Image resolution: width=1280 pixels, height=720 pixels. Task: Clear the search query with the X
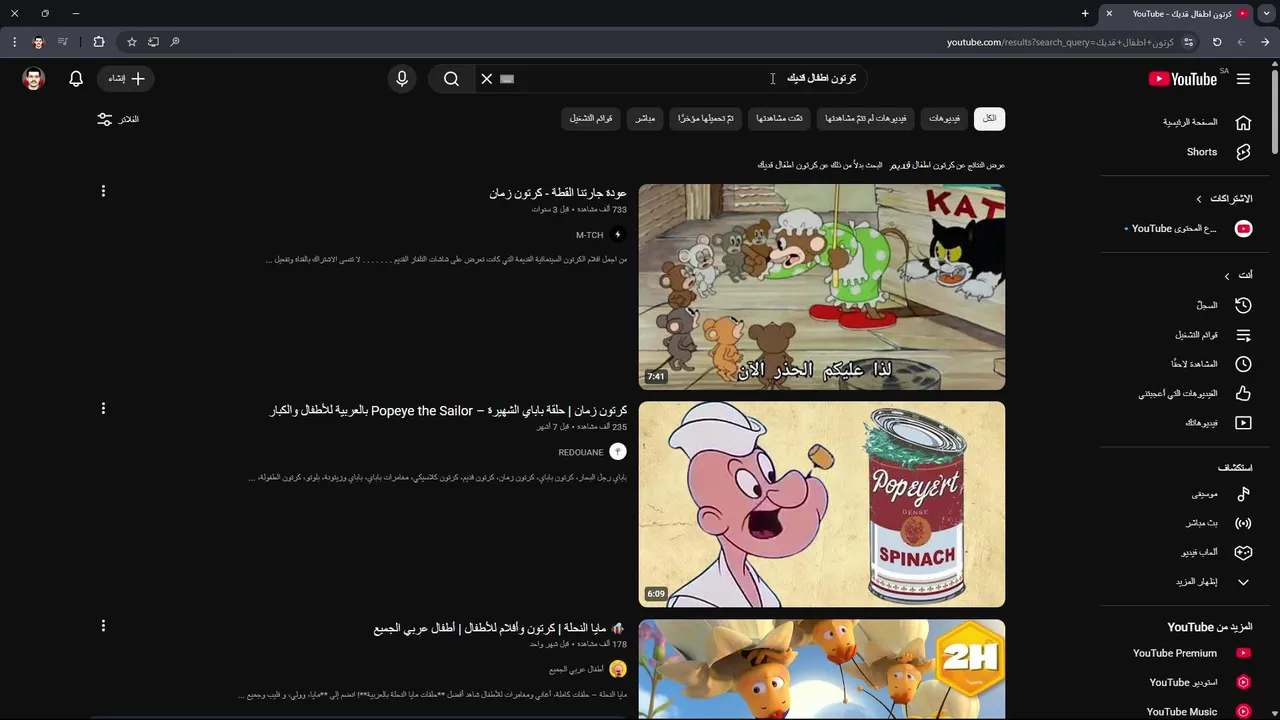[487, 79]
